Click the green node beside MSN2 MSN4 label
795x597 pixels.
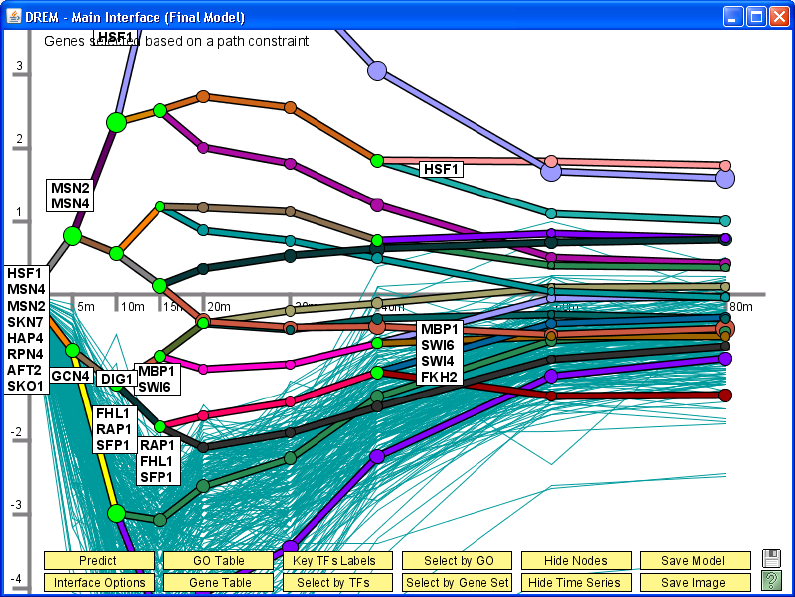tap(73, 235)
